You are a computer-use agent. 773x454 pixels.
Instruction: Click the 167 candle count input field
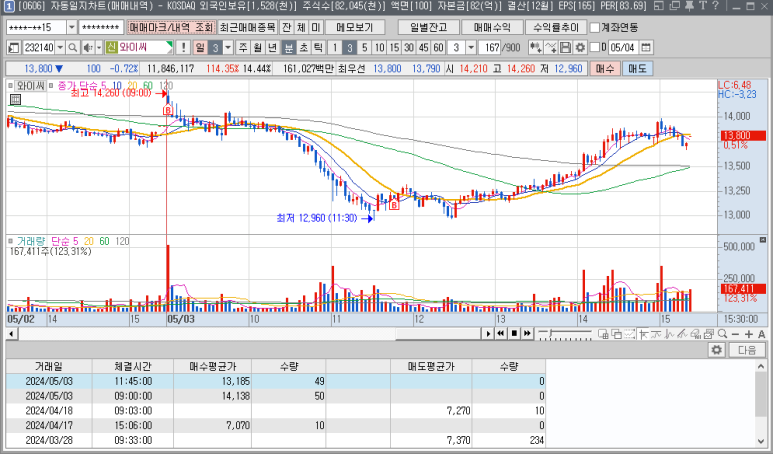(491, 47)
